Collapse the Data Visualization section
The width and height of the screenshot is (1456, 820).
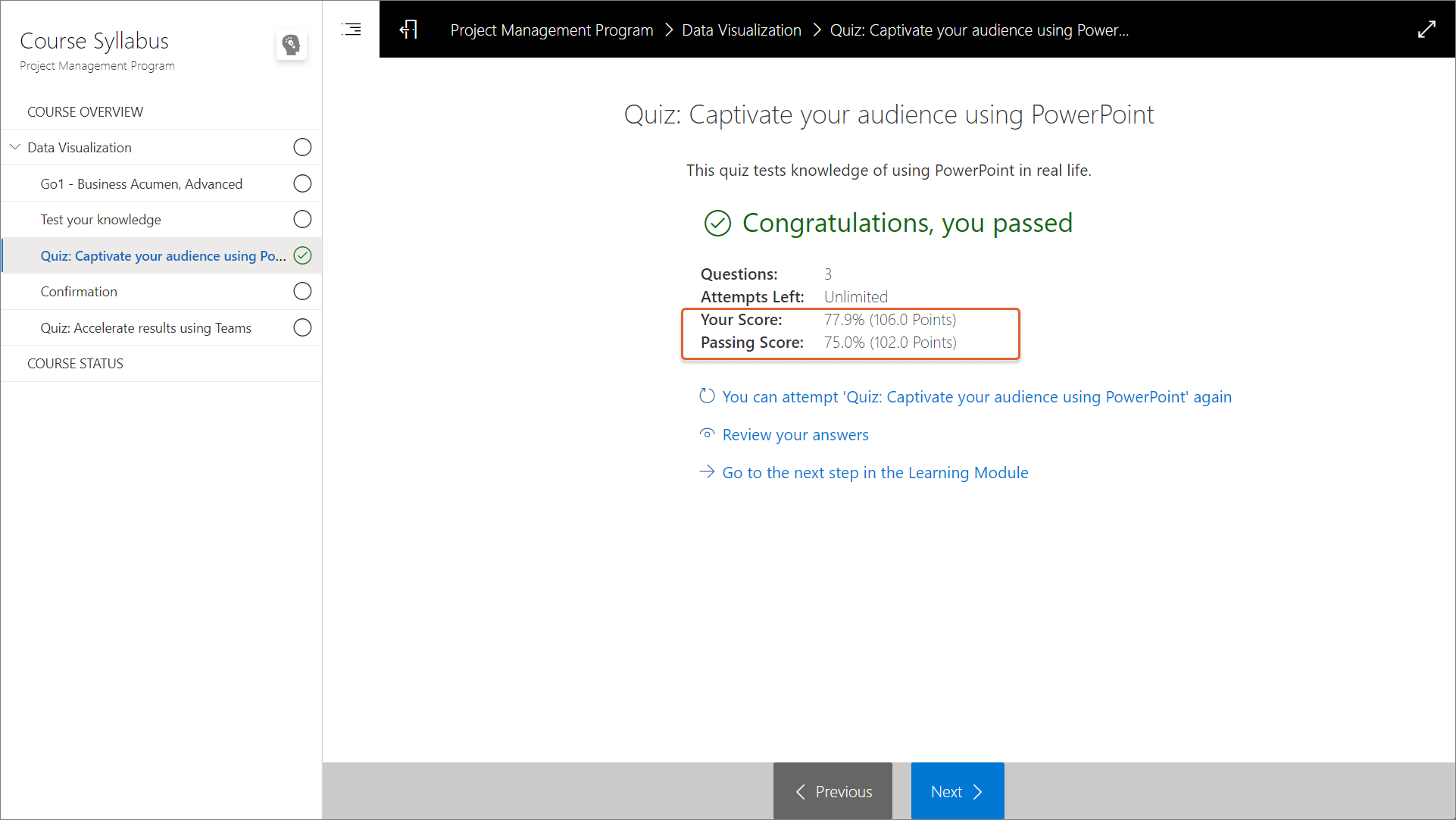pos(15,147)
